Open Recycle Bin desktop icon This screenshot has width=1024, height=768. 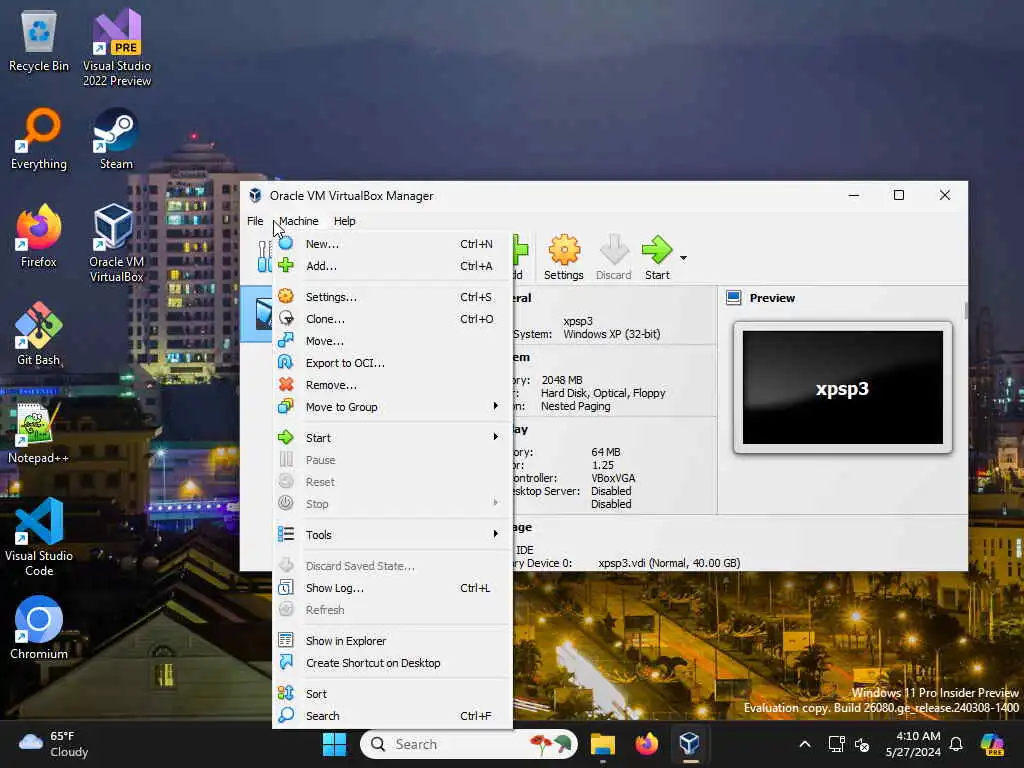coord(39,42)
